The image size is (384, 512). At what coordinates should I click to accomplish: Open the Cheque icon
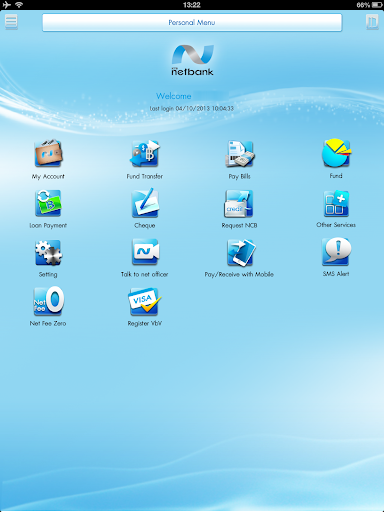[x=145, y=203]
